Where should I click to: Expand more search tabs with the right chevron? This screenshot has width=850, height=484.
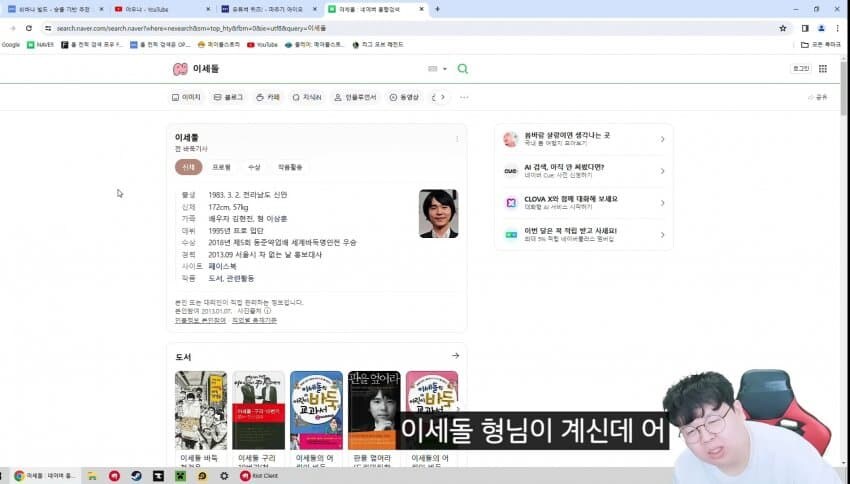pyautogui.click(x=442, y=98)
